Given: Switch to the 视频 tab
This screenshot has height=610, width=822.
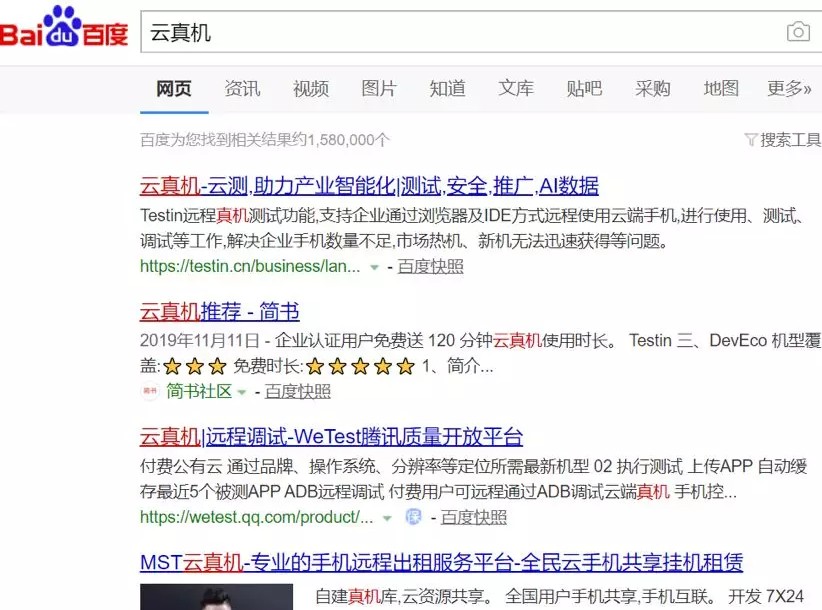Looking at the screenshot, I should point(311,89).
